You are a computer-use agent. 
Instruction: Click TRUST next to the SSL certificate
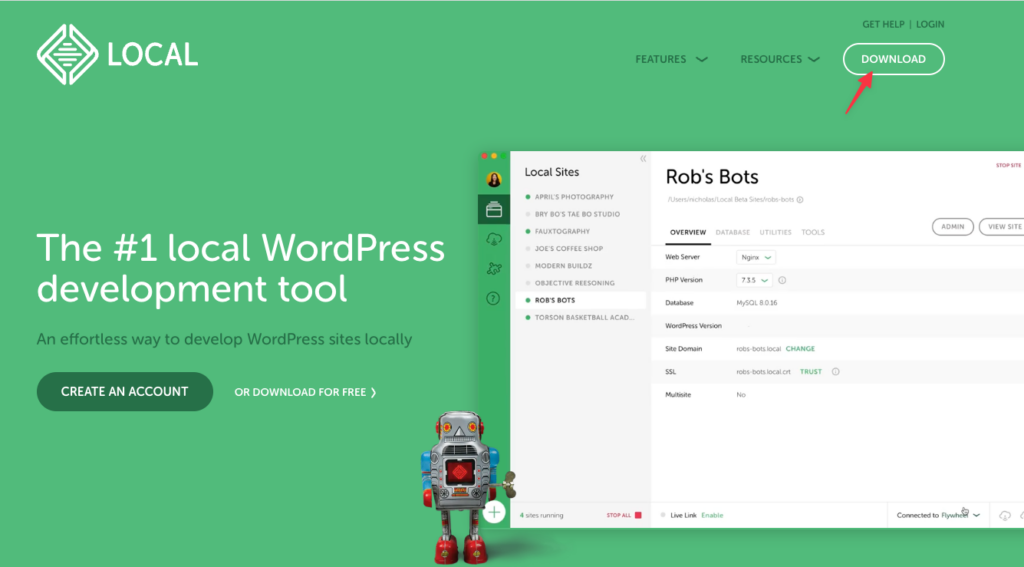tap(810, 372)
